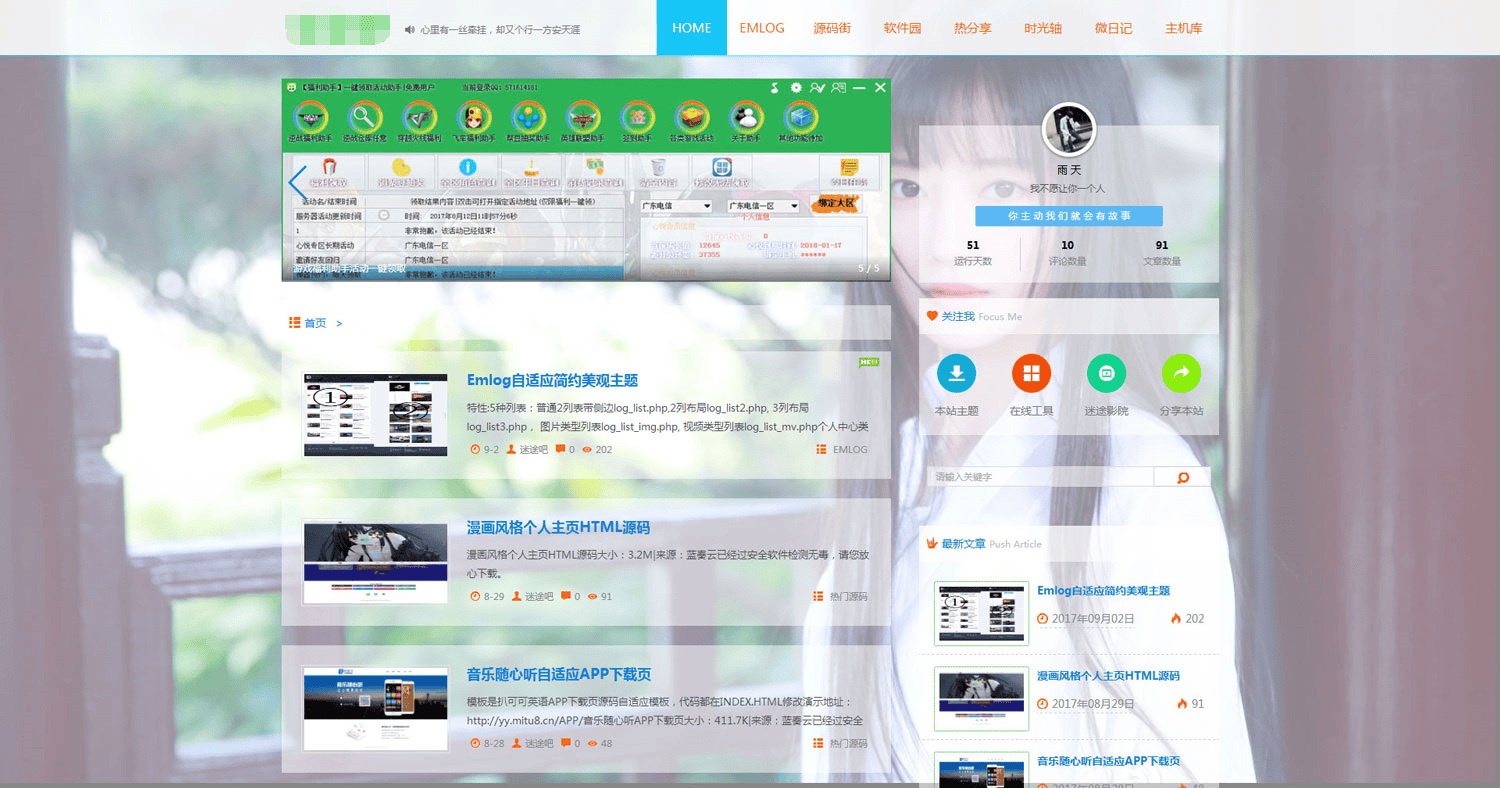Screen dimensions: 1500x788
Task: Open the 音乐随心听自适应APP下载页 link
Action: 558,673
